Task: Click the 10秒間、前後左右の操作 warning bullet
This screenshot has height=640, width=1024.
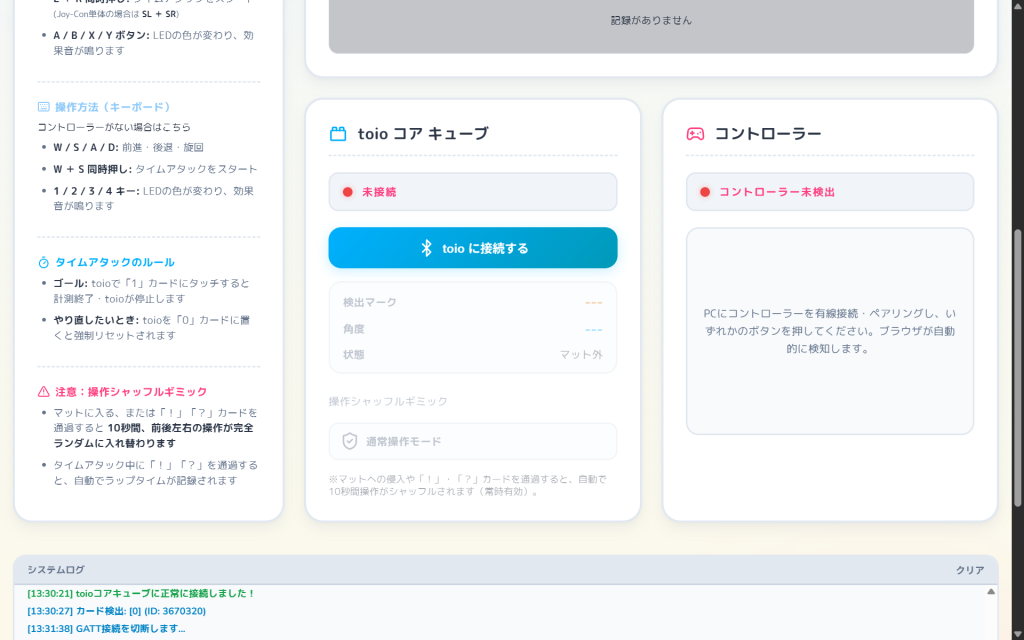Action: point(155,428)
